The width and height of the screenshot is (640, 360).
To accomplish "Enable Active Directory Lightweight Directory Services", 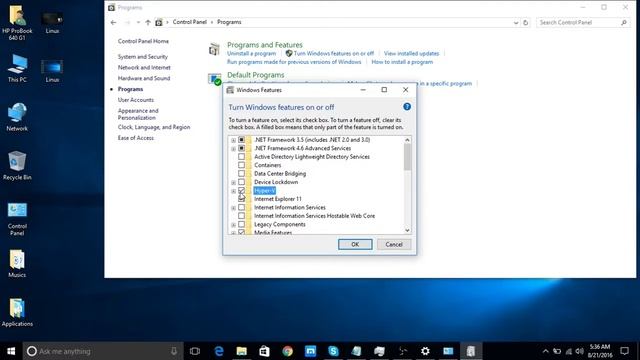I will pos(241,157).
